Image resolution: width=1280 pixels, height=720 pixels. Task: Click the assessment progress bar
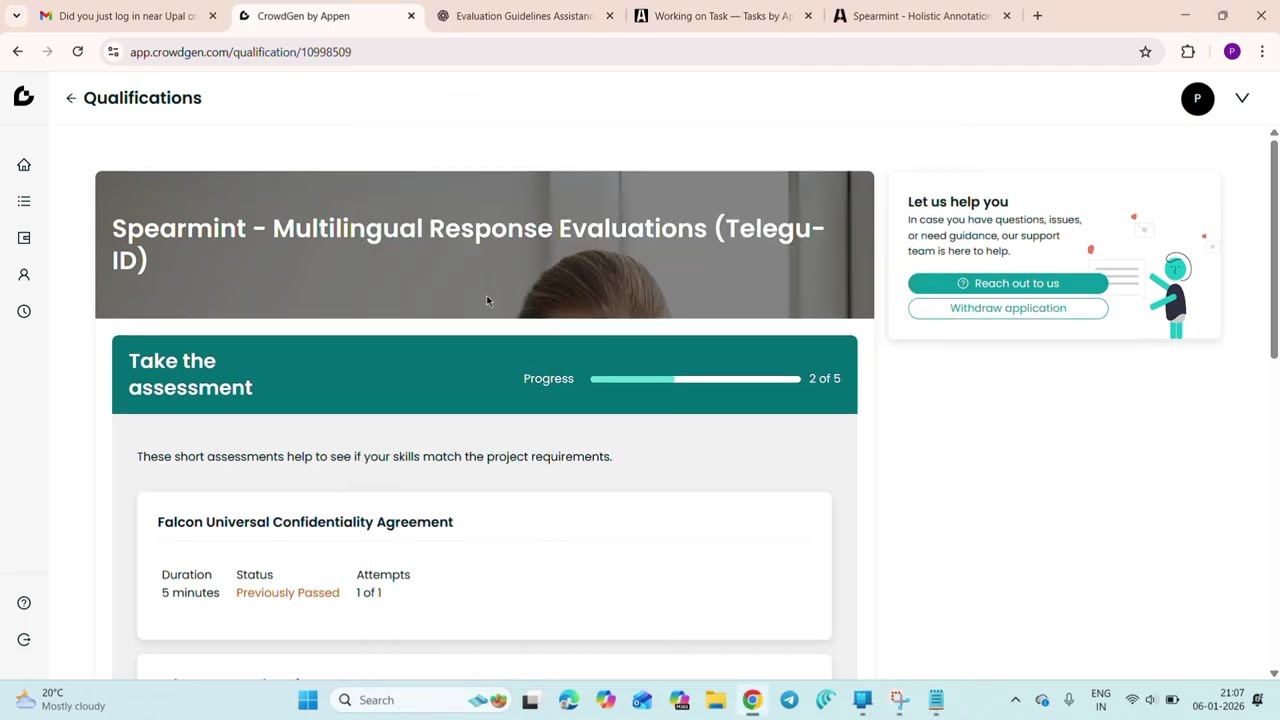pos(695,379)
